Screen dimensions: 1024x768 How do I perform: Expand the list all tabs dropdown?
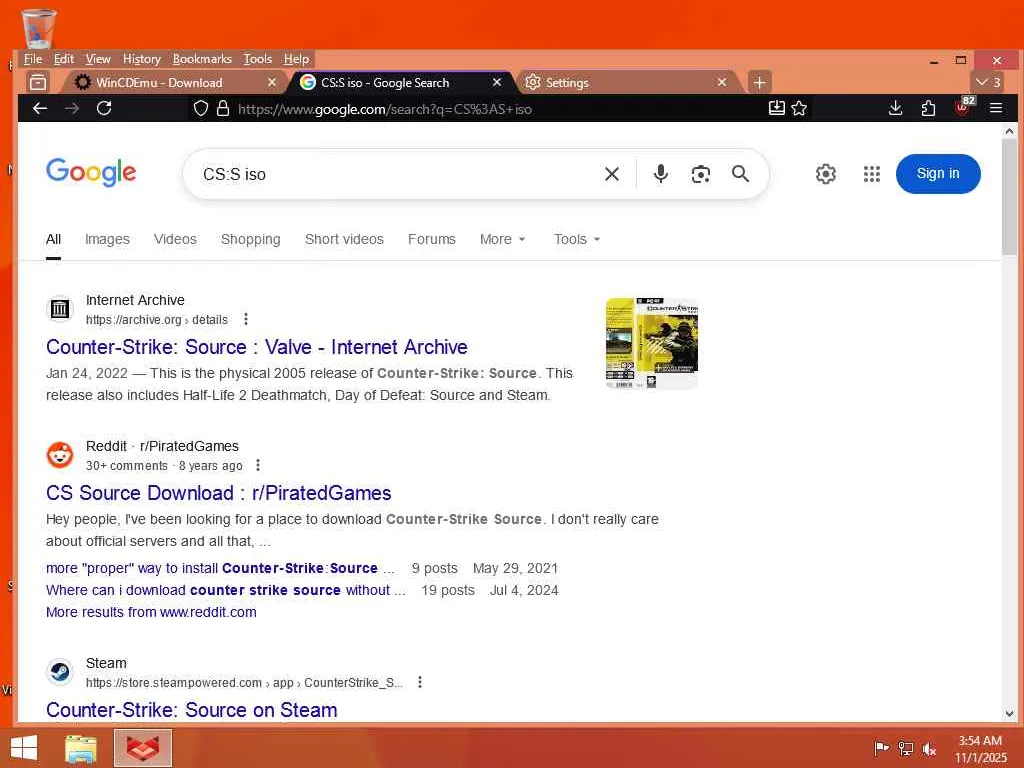987,82
